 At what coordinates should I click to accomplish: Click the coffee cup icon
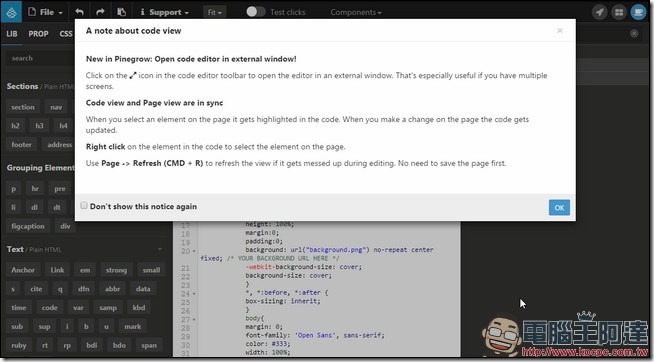pyautogui.click(x=638, y=12)
